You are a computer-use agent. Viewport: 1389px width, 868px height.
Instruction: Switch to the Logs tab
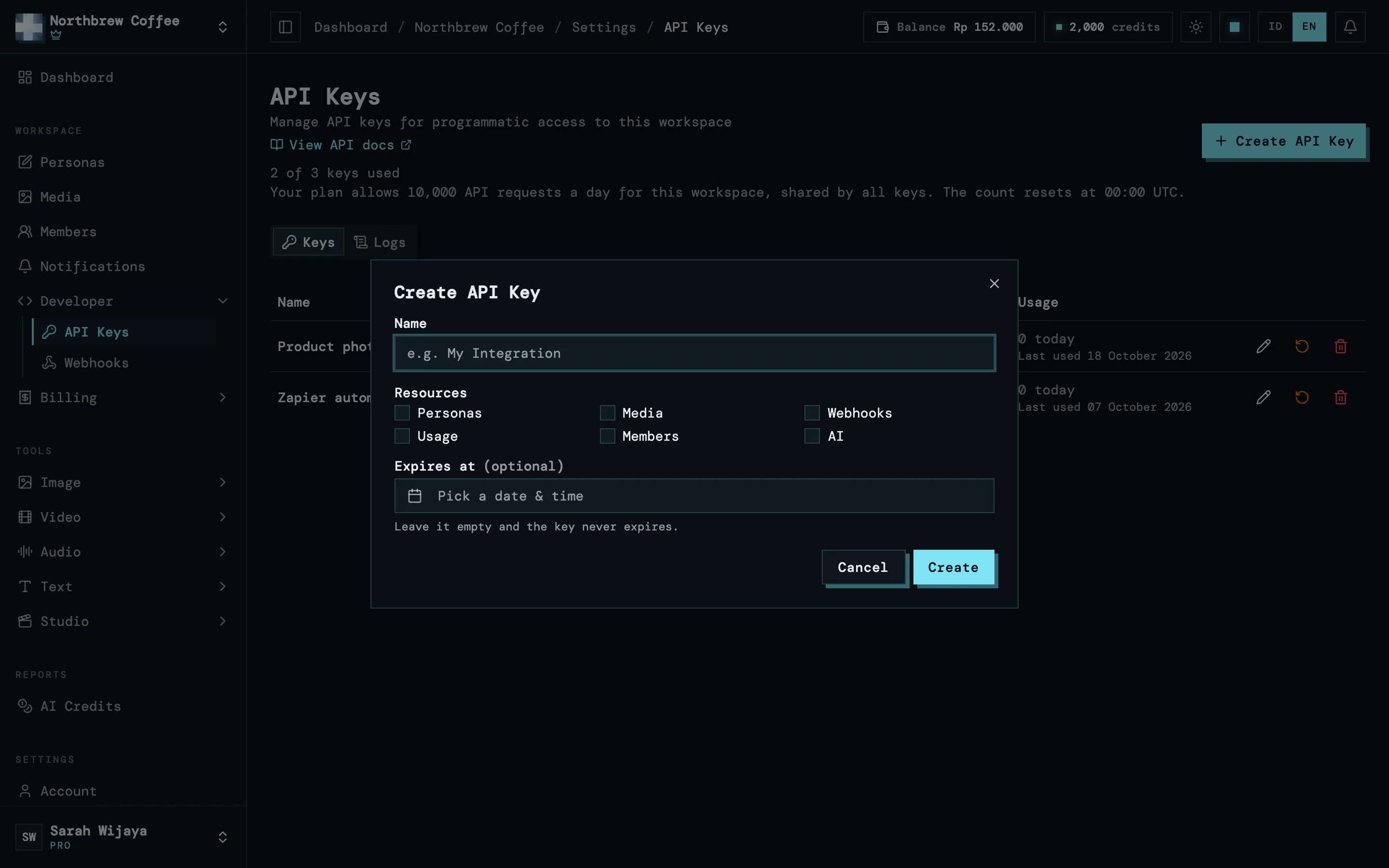click(380, 242)
